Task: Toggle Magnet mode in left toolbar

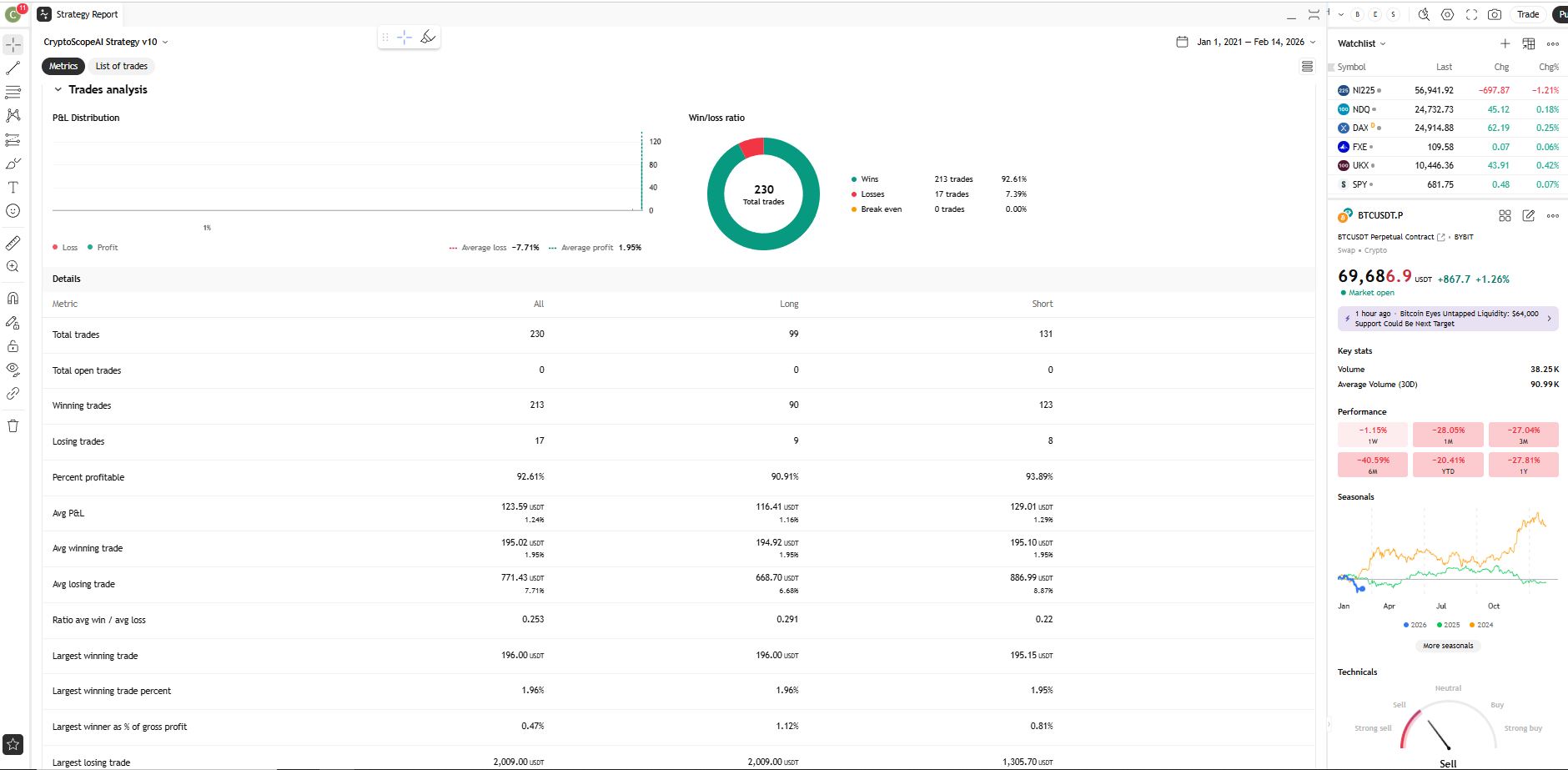Action: 13,298
